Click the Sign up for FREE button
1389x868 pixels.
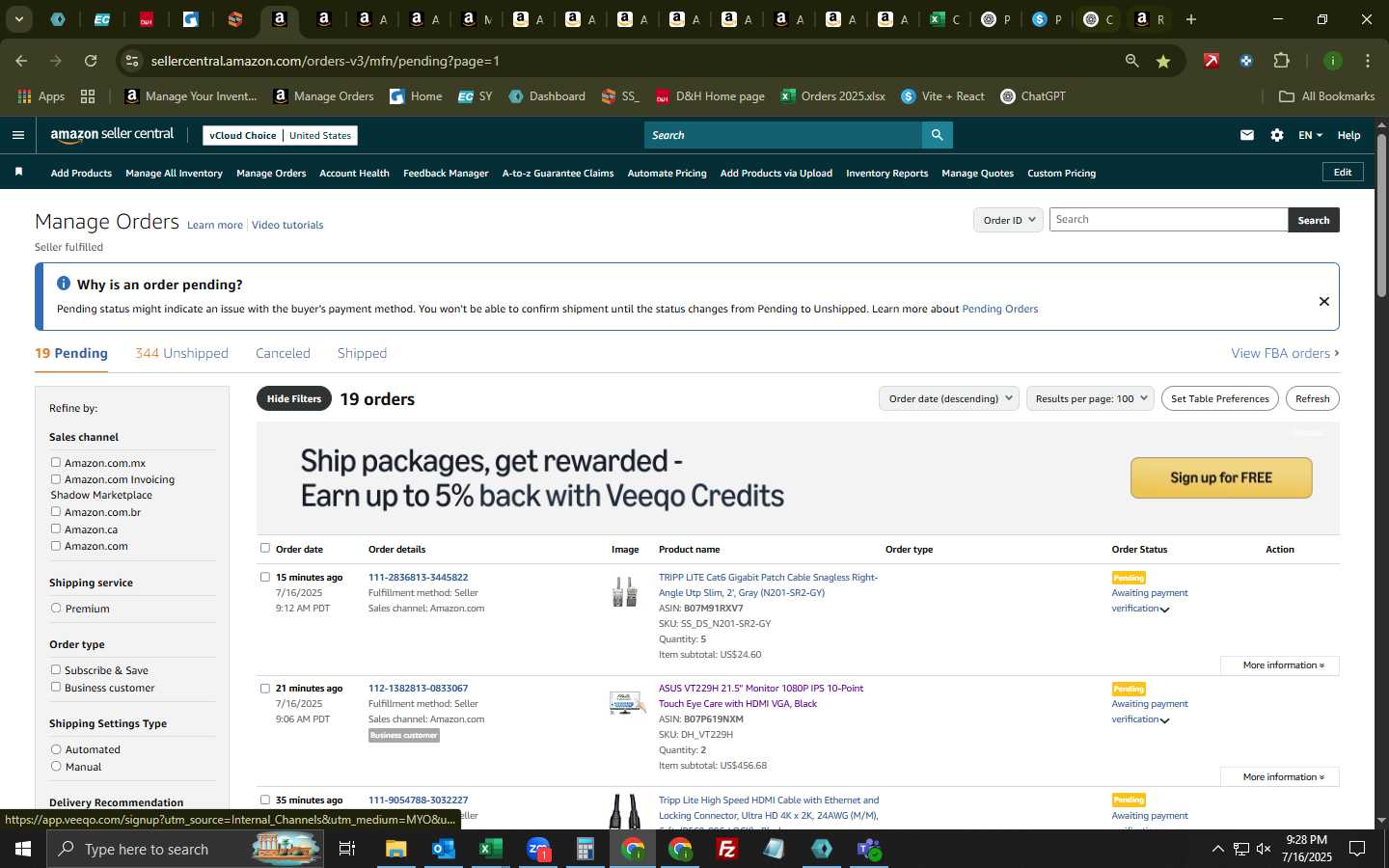point(1221,477)
